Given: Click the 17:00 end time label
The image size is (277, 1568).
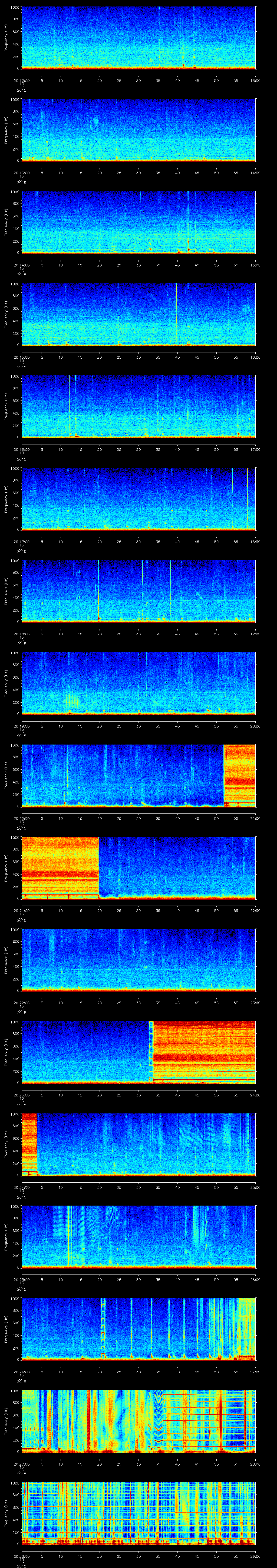Looking at the screenshot, I should coord(255,449).
